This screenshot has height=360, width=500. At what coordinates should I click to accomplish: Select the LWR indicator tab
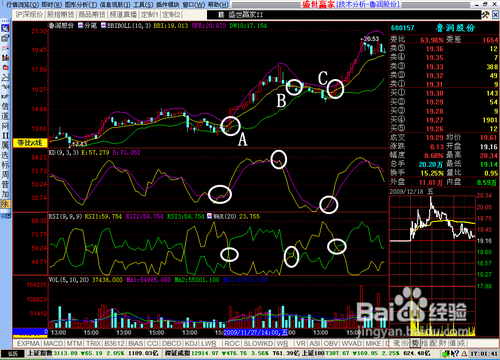tap(208, 343)
